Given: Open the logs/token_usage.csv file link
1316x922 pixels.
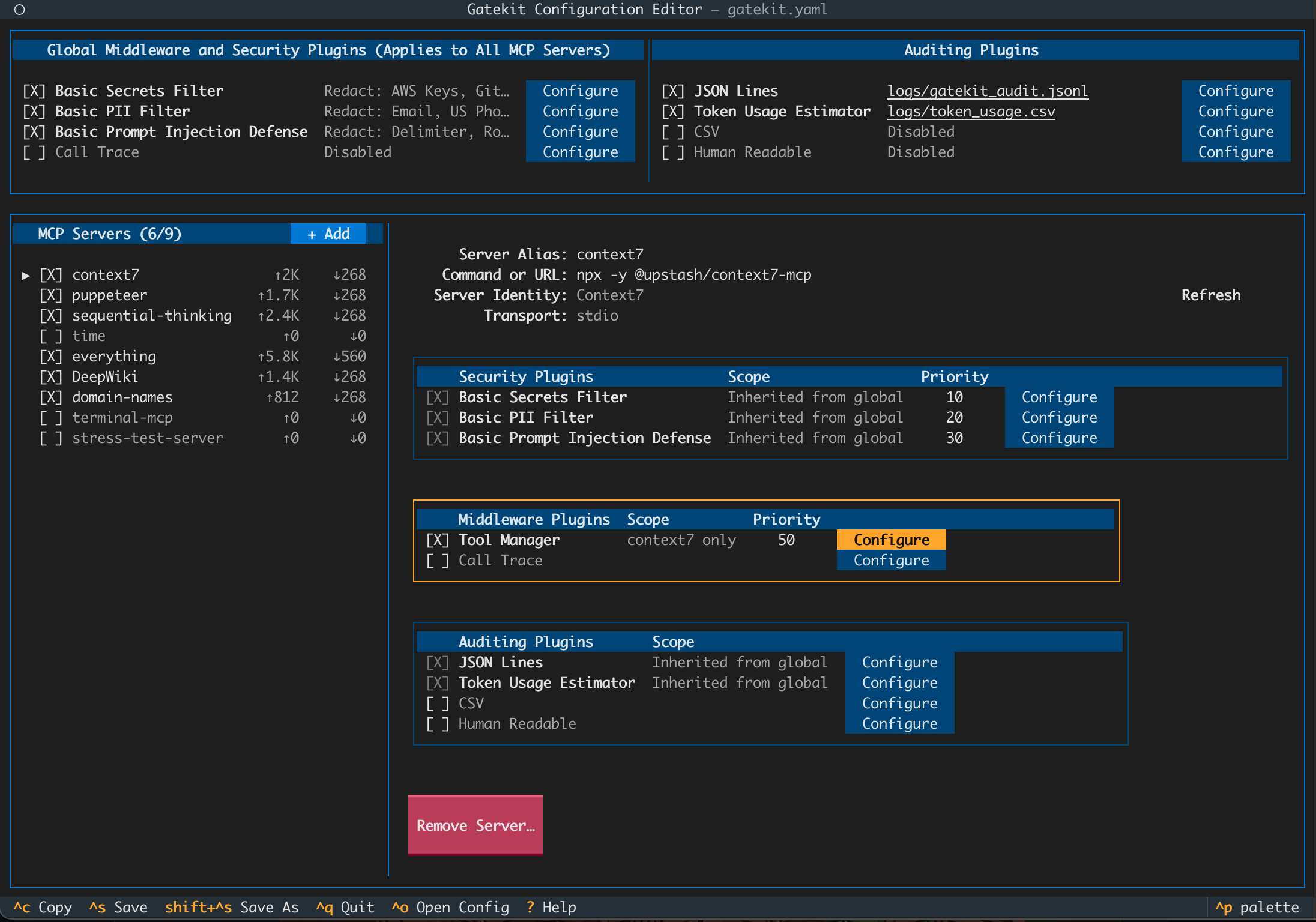Looking at the screenshot, I should tap(971, 111).
